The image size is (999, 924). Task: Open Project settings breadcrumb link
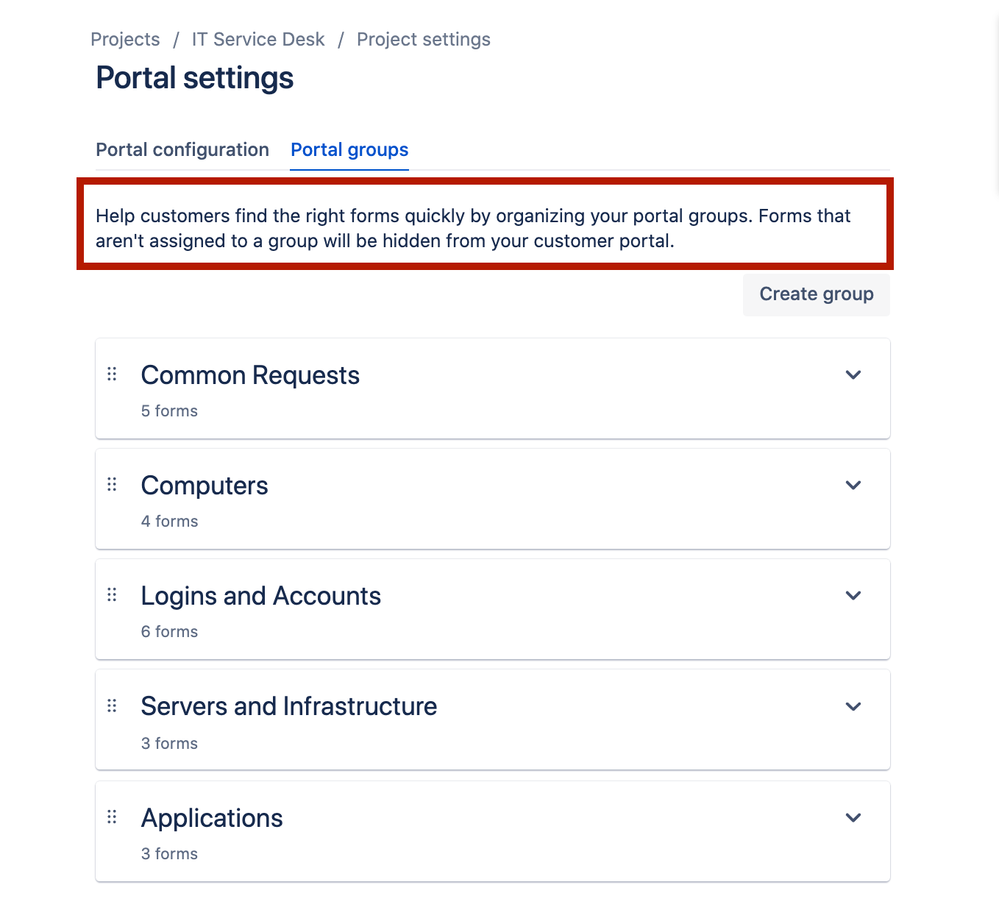423,40
